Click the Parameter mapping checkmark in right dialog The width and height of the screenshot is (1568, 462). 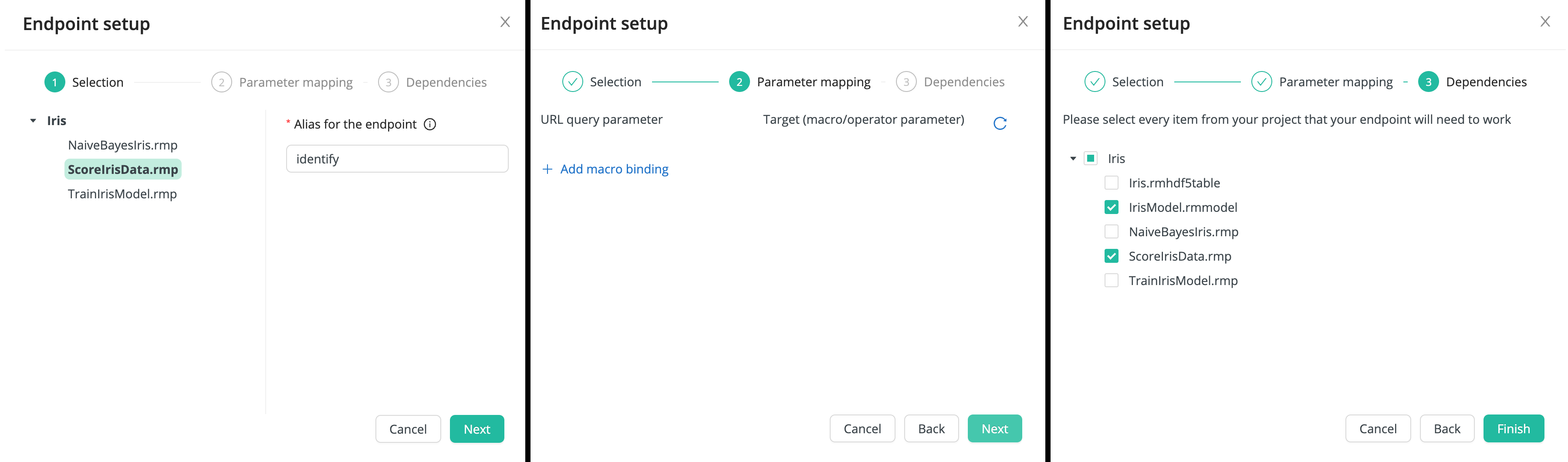tap(1261, 81)
